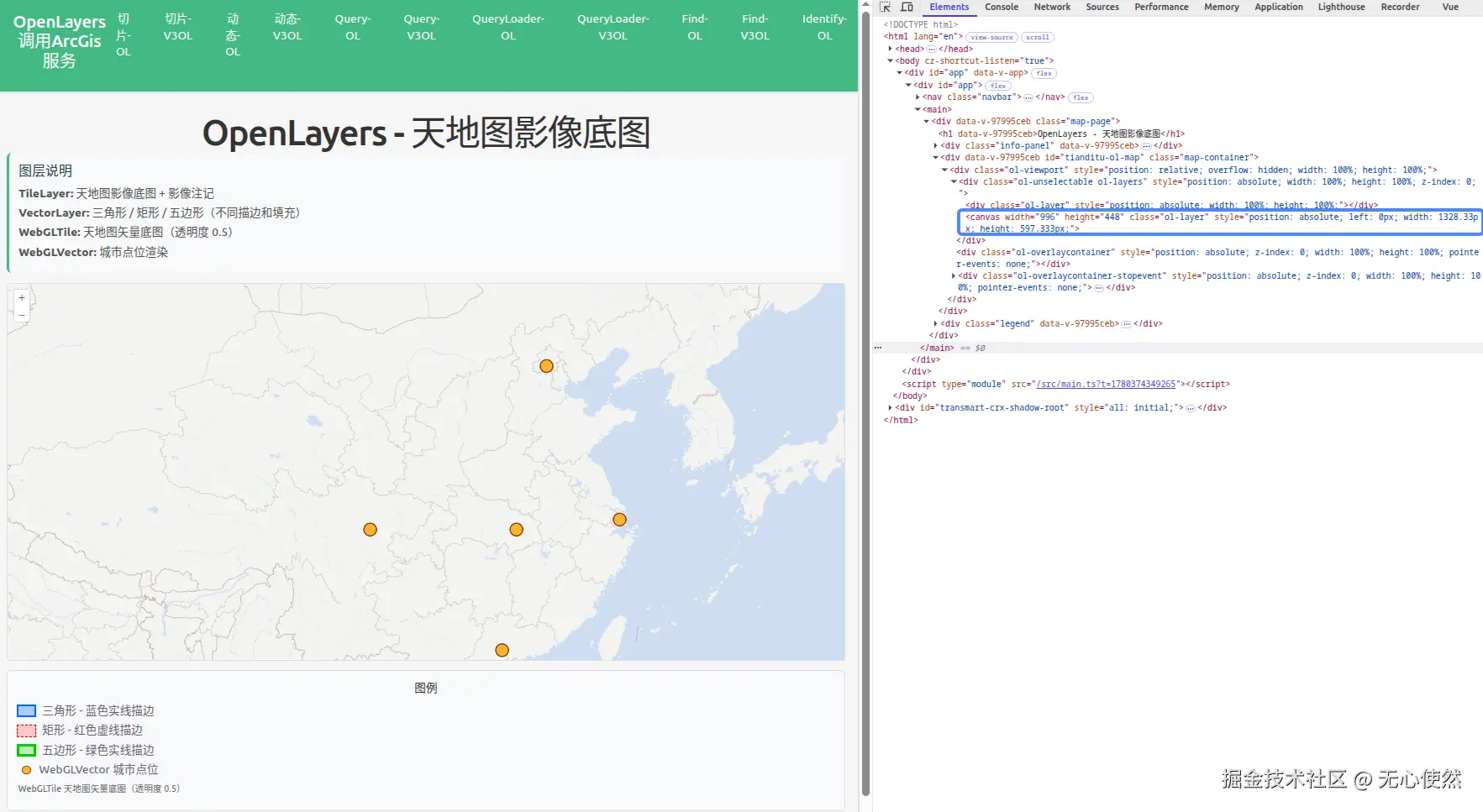Expand the ellipsis in the legend div row

click(1126, 324)
